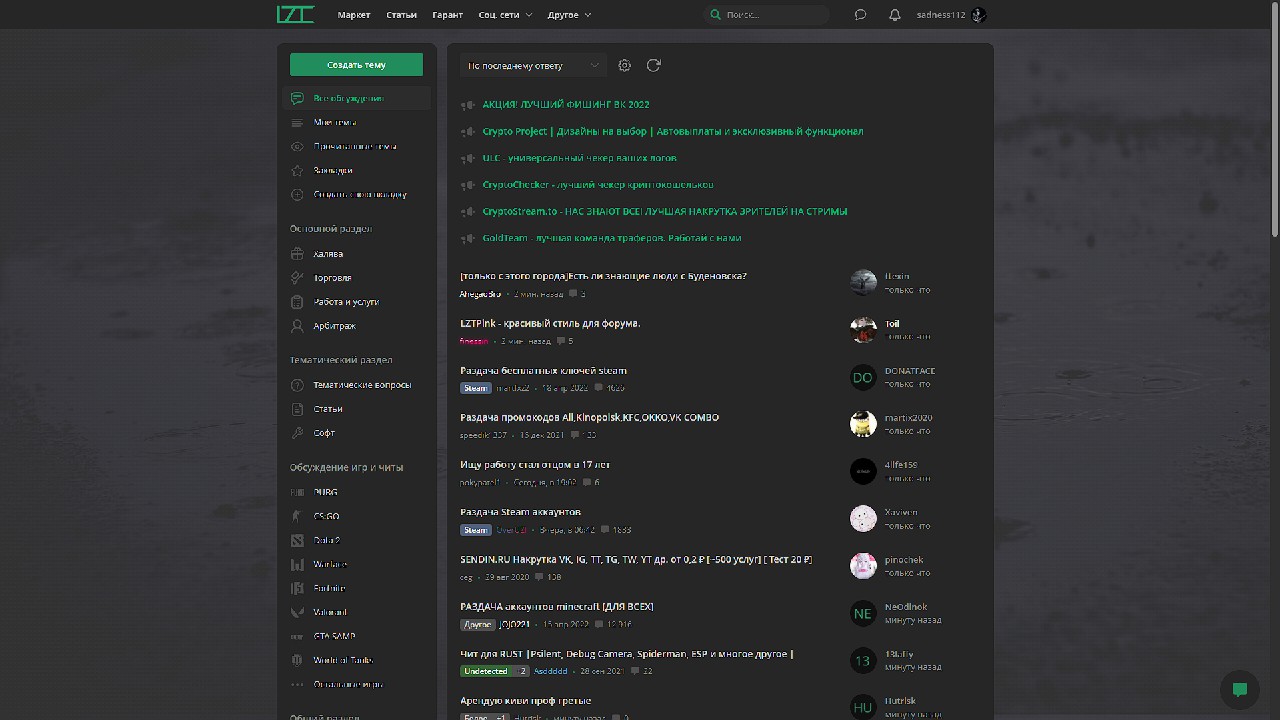Expand the 'Соц. сети' dropdown menu

coord(504,15)
